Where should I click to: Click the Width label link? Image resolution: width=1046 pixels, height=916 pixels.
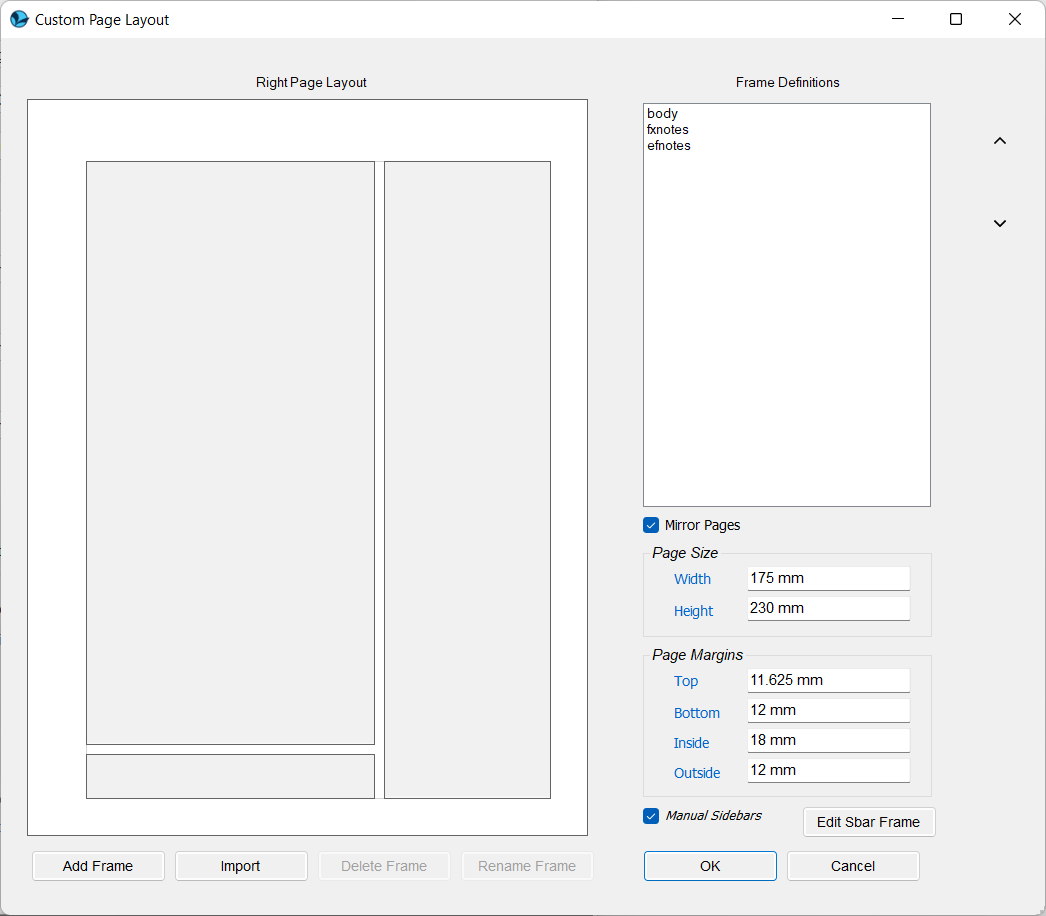(x=692, y=579)
